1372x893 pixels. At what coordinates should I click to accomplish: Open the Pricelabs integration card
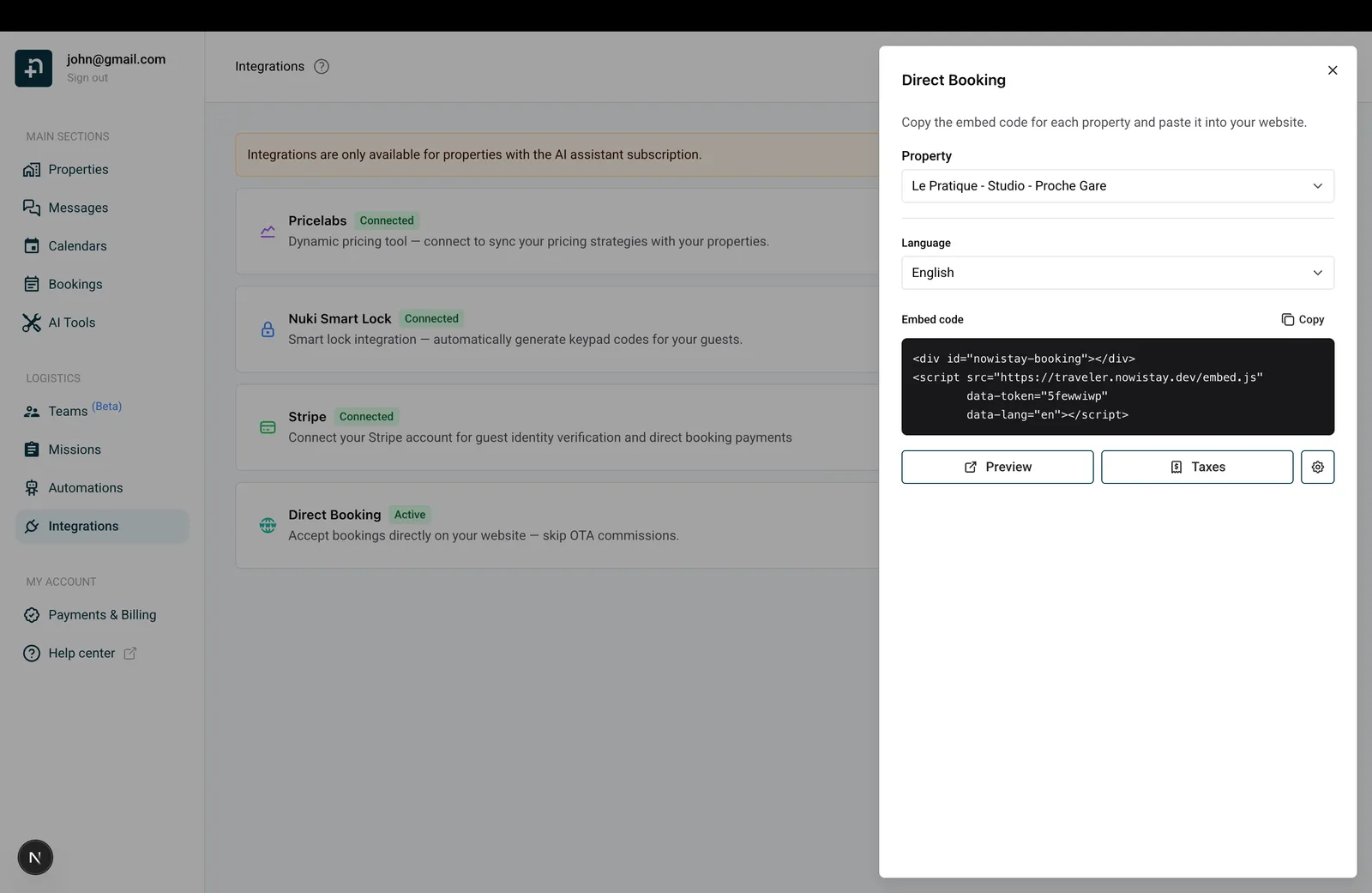557,232
